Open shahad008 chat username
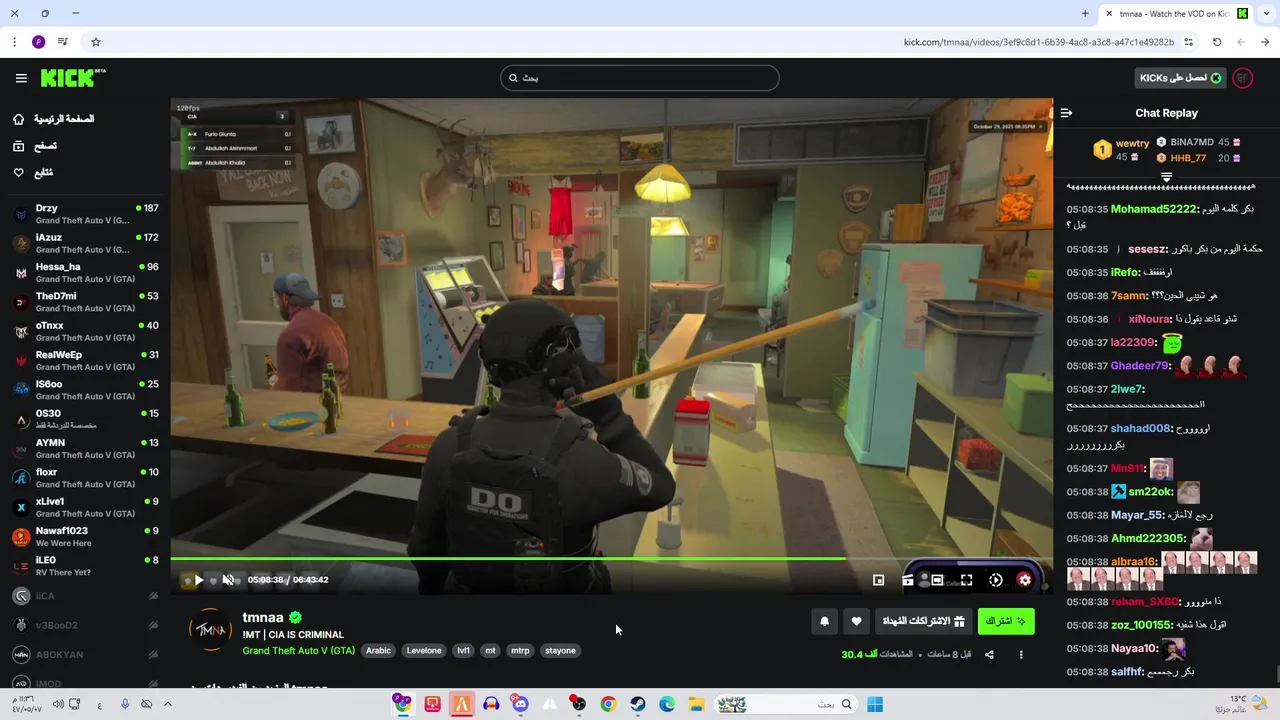Screen dimensions: 1280x720 pos(1140,429)
